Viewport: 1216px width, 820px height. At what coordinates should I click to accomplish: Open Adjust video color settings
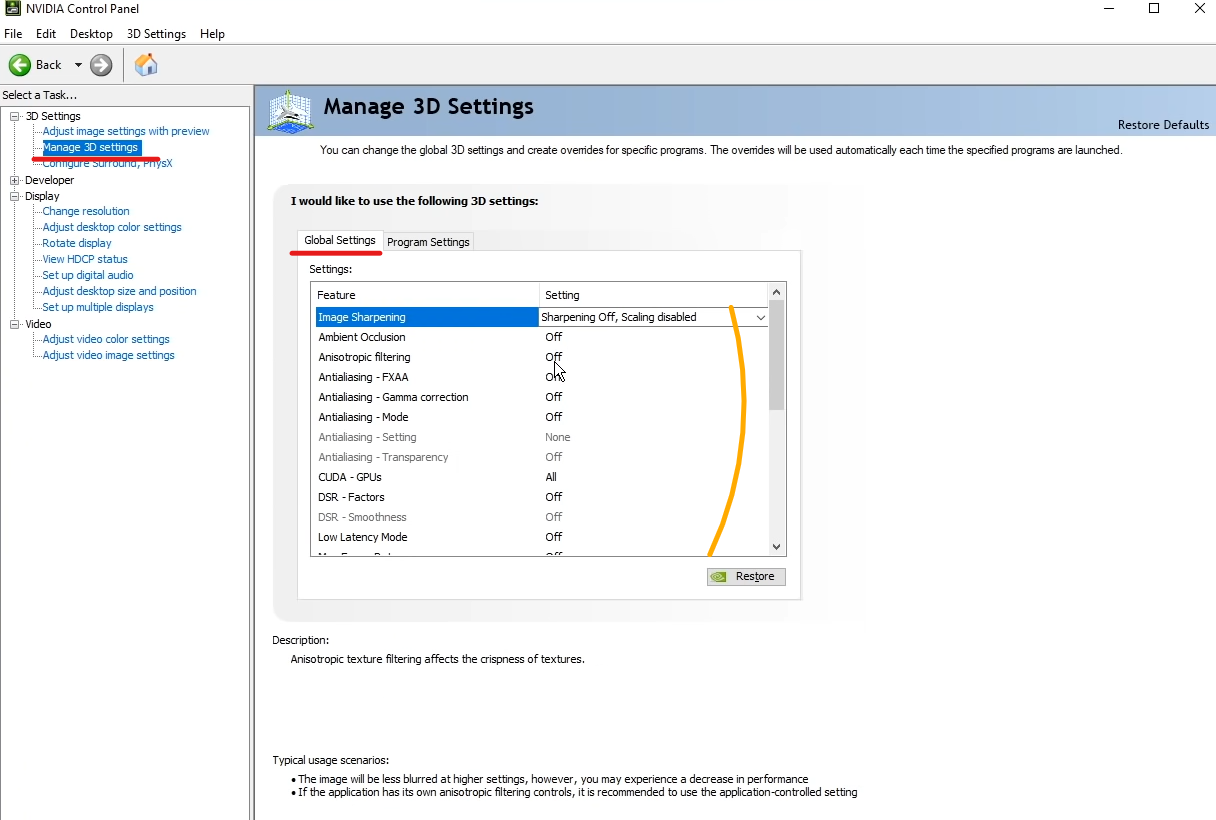pyautogui.click(x=106, y=339)
